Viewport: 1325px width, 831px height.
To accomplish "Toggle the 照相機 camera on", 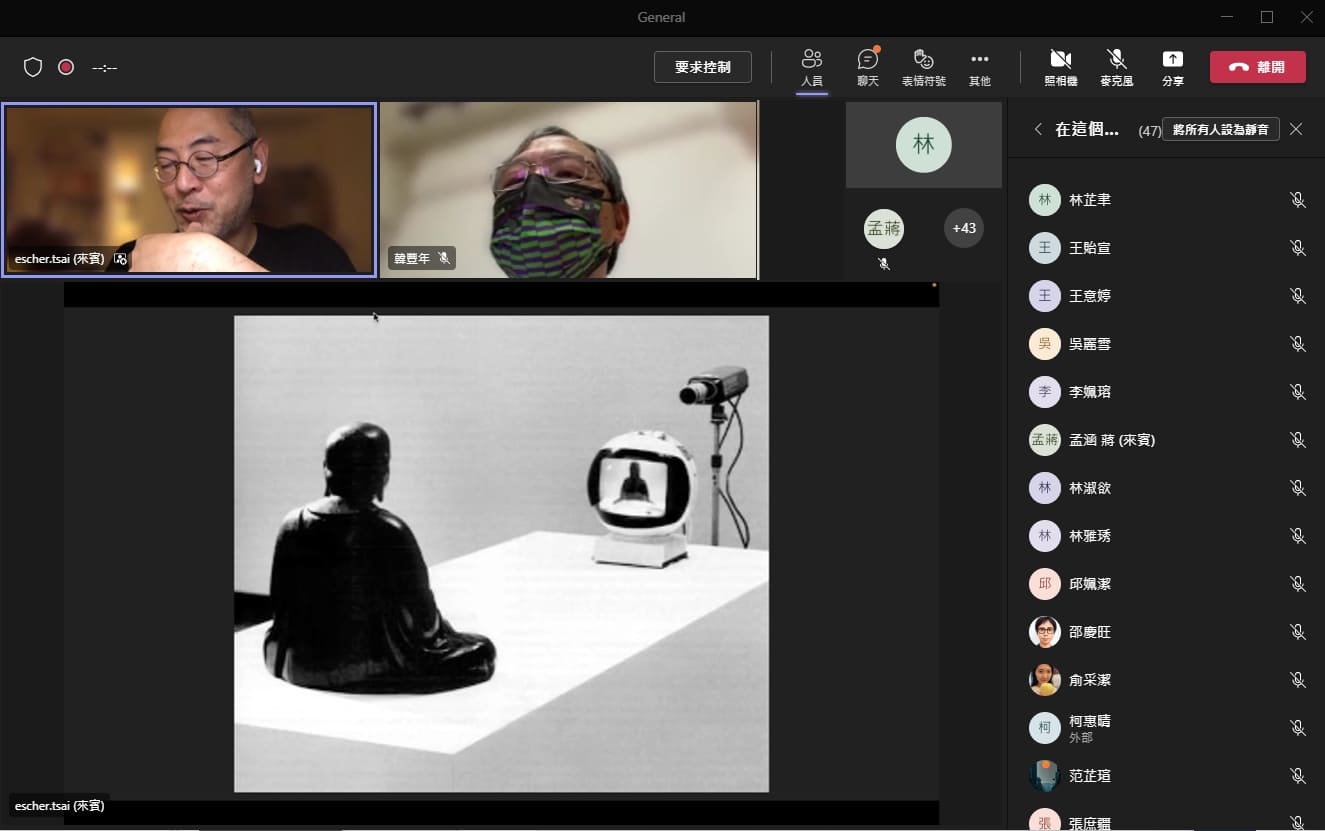I will pyautogui.click(x=1060, y=66).
